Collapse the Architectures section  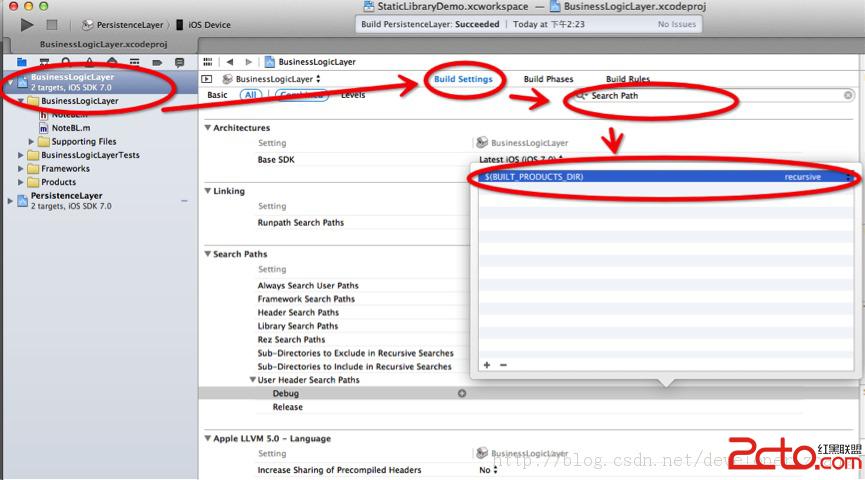207,127
